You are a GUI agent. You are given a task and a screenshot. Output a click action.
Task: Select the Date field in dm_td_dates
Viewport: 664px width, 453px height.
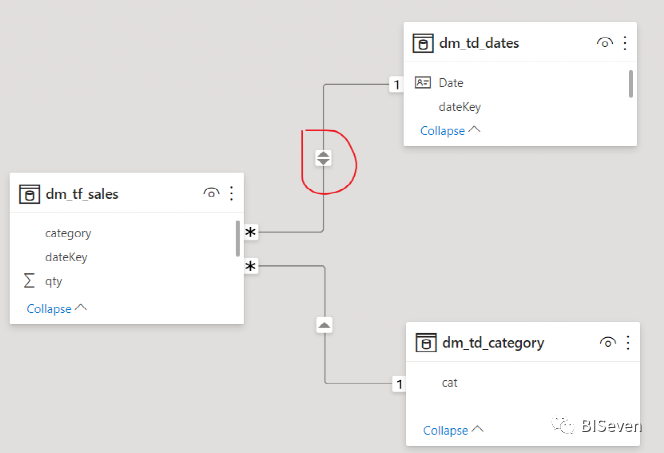[x=451, y=83]
